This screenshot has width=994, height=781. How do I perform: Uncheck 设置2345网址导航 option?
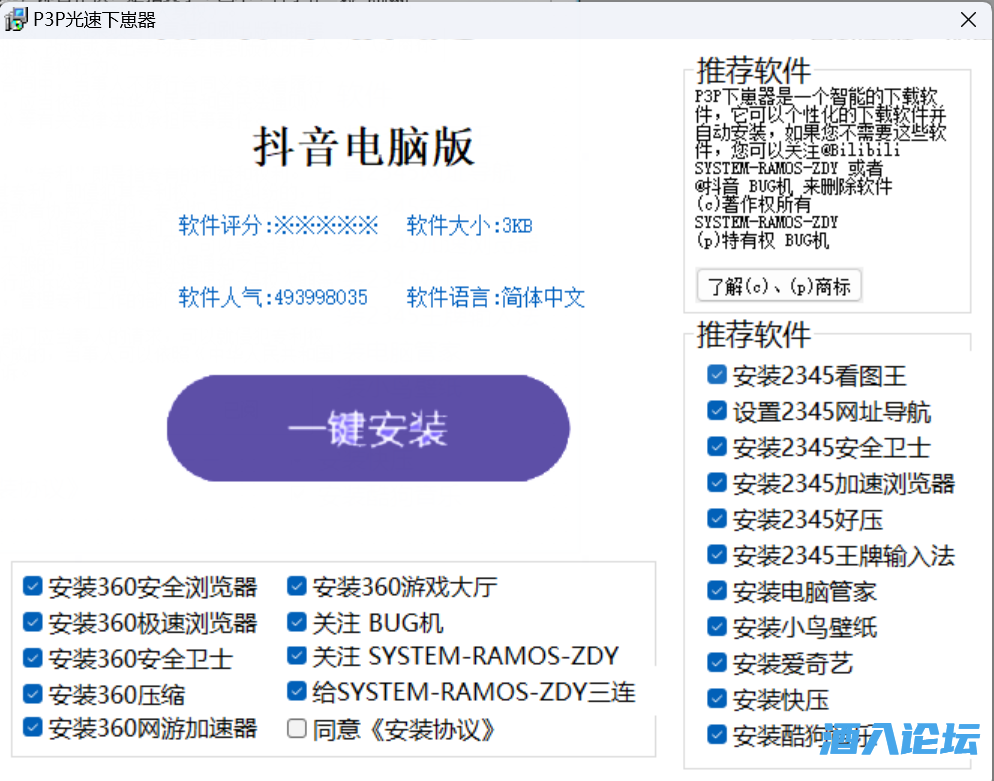[x=717, y=410]
